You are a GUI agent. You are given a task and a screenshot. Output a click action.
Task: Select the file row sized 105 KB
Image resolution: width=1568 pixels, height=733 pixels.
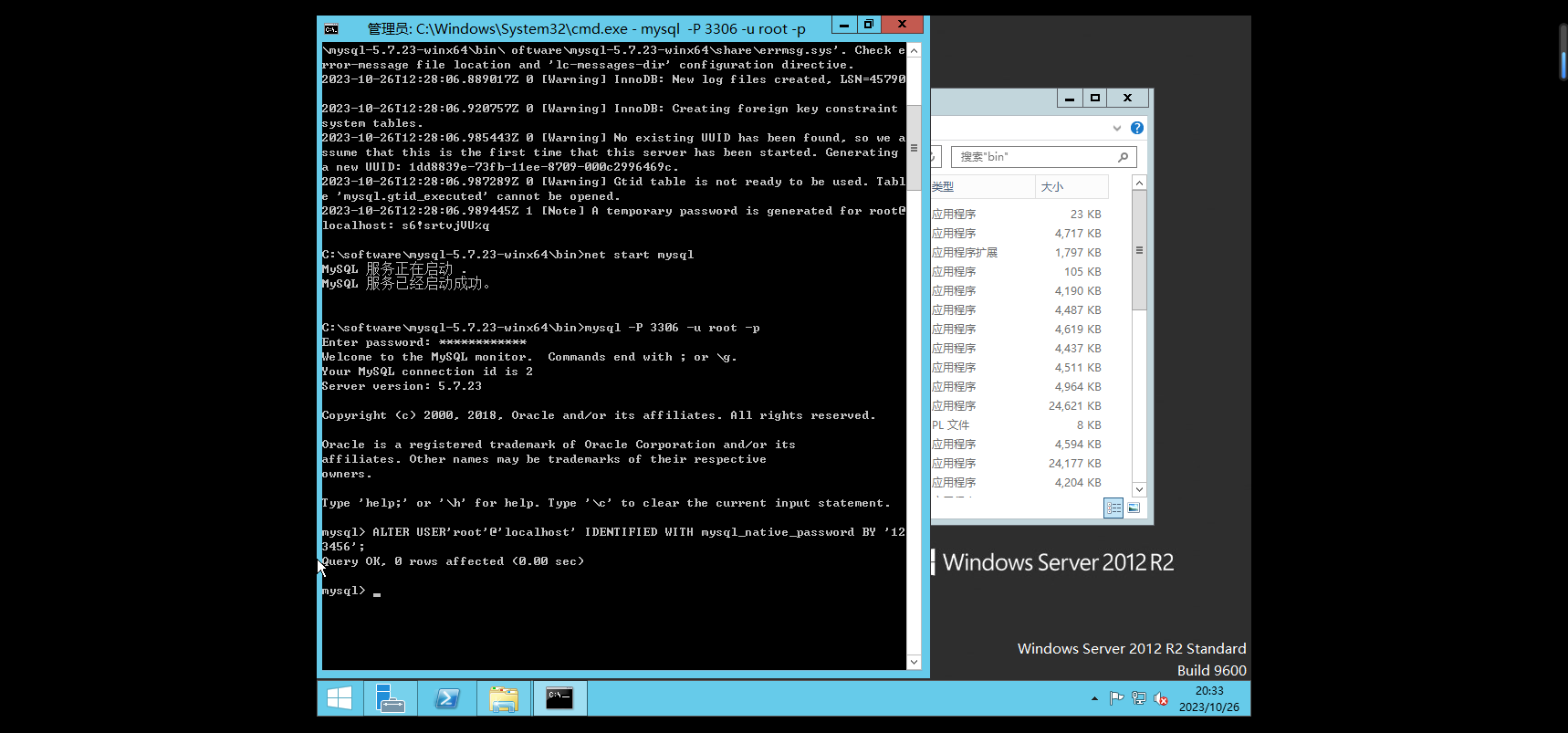[1019, 272]
